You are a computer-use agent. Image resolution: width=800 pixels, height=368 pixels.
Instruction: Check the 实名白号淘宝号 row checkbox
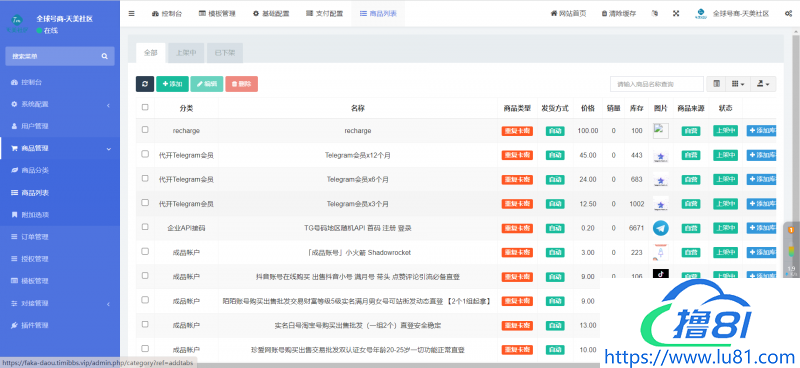tap(145, 324)
